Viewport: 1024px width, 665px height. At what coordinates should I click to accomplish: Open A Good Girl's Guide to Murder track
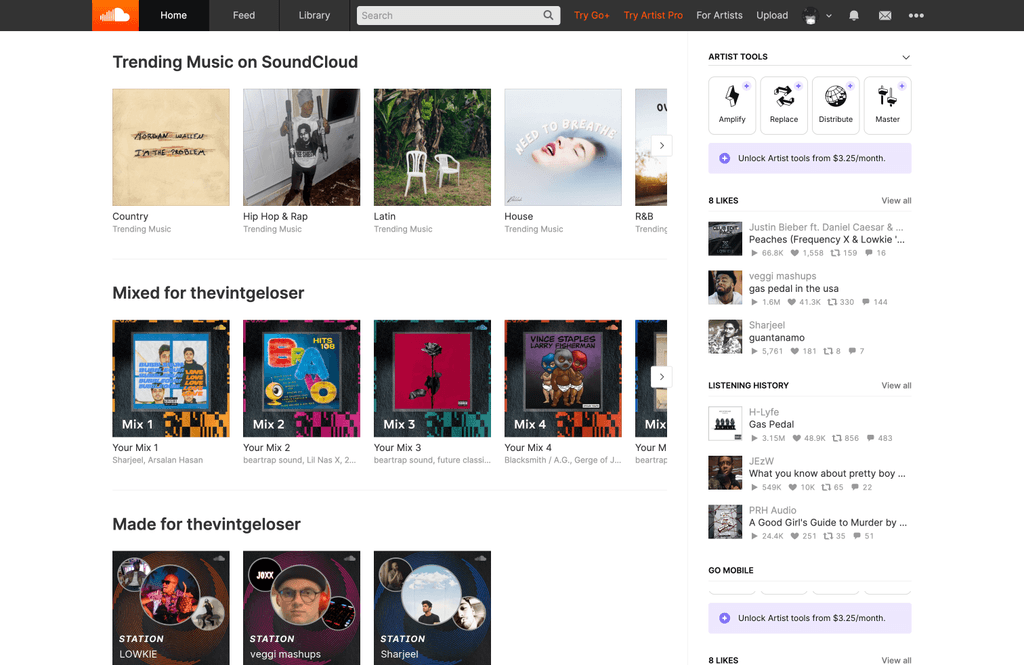point(827,523)
